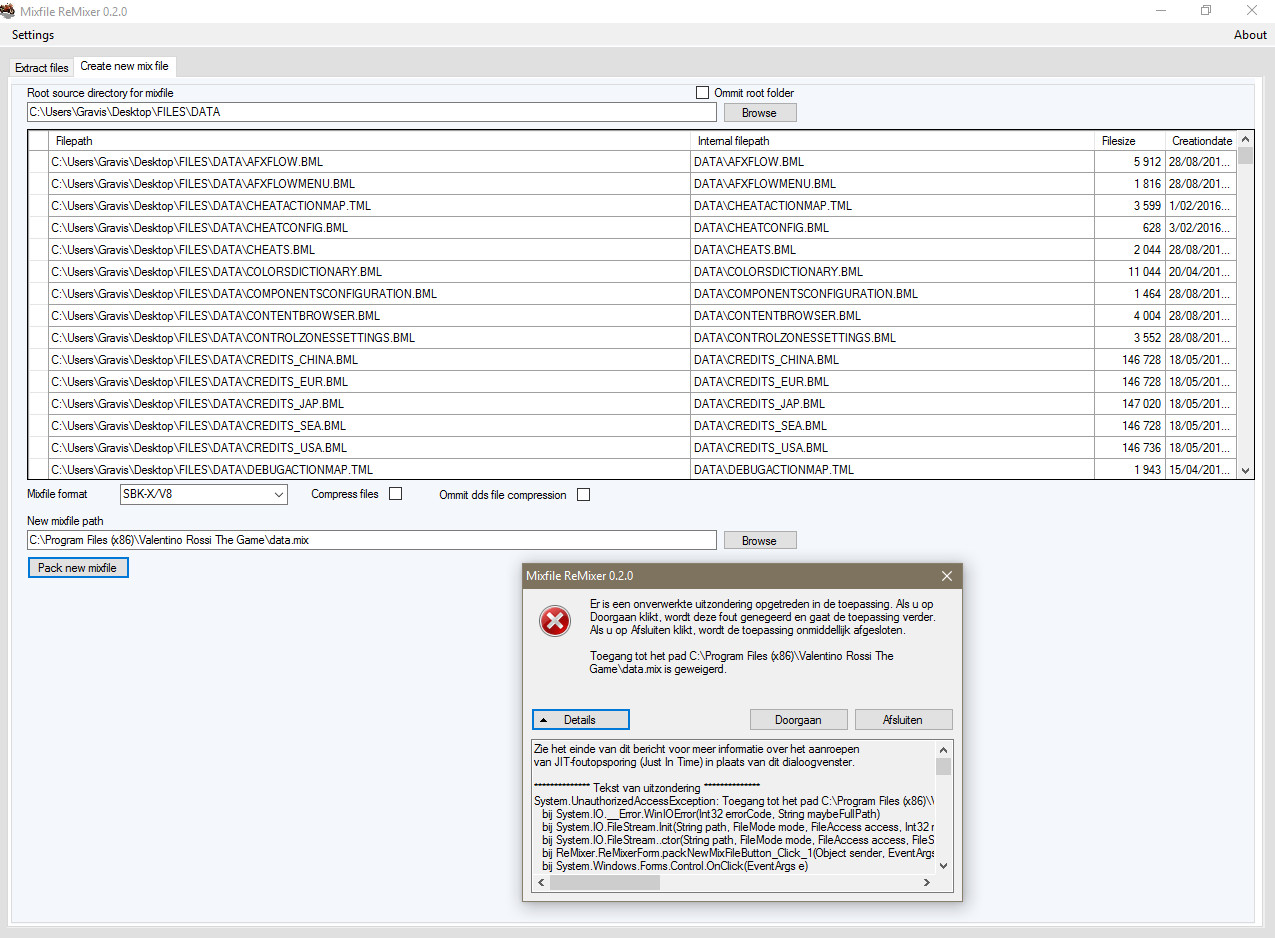1275x938 pixels.
Task: Select the CREDITS_JAP.BML filepath row
Action: click(x=370, y=404)
